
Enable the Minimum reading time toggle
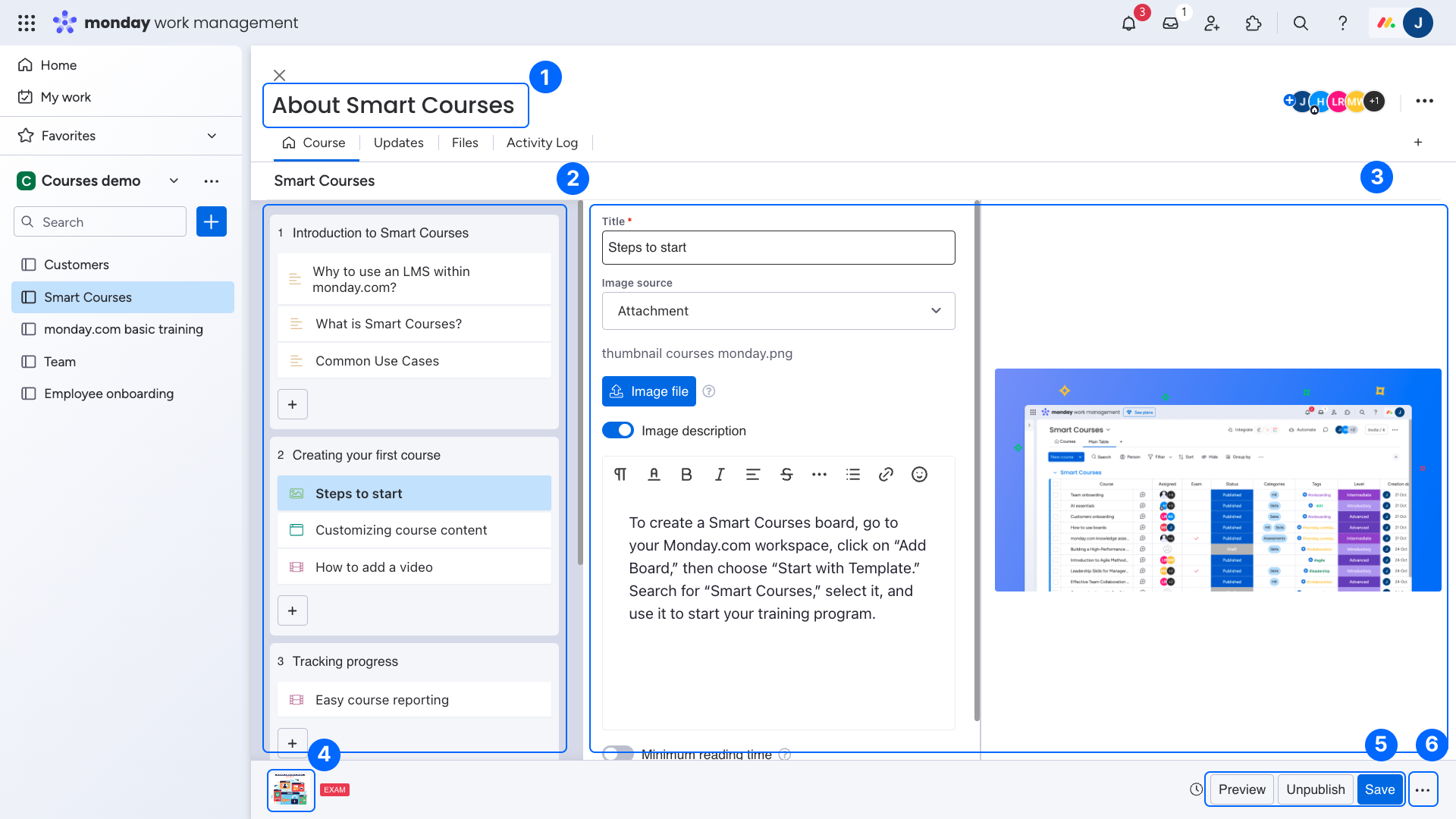618,754
